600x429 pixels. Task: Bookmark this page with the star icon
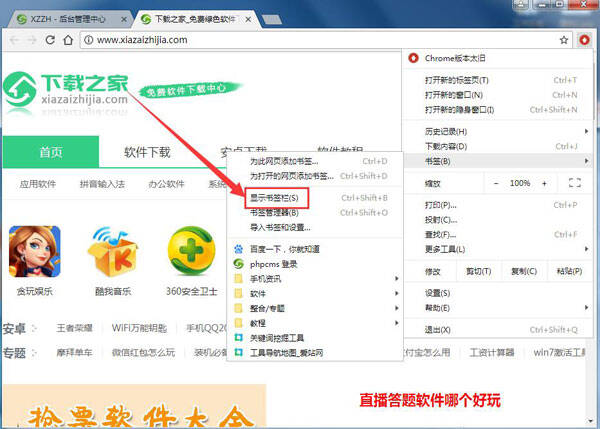(564, 40)
